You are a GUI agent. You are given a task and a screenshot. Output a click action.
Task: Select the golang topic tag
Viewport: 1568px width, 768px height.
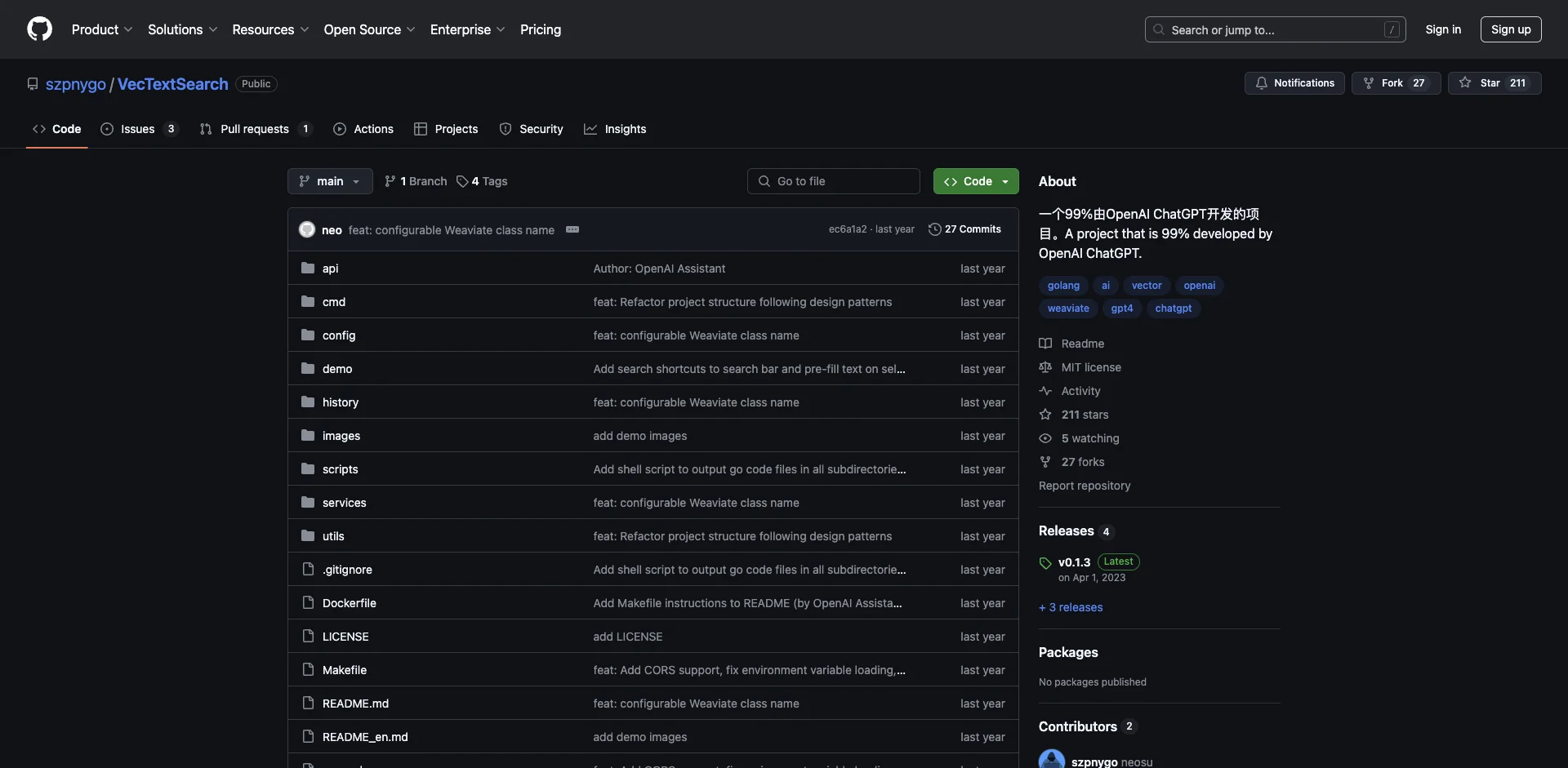click(1063, 286)
